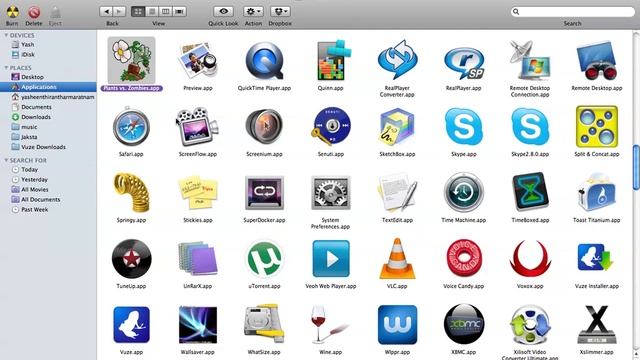Select Veoh Web Player.app icon
This screenshot has height=360, width=640.
[x=331, y=259]
